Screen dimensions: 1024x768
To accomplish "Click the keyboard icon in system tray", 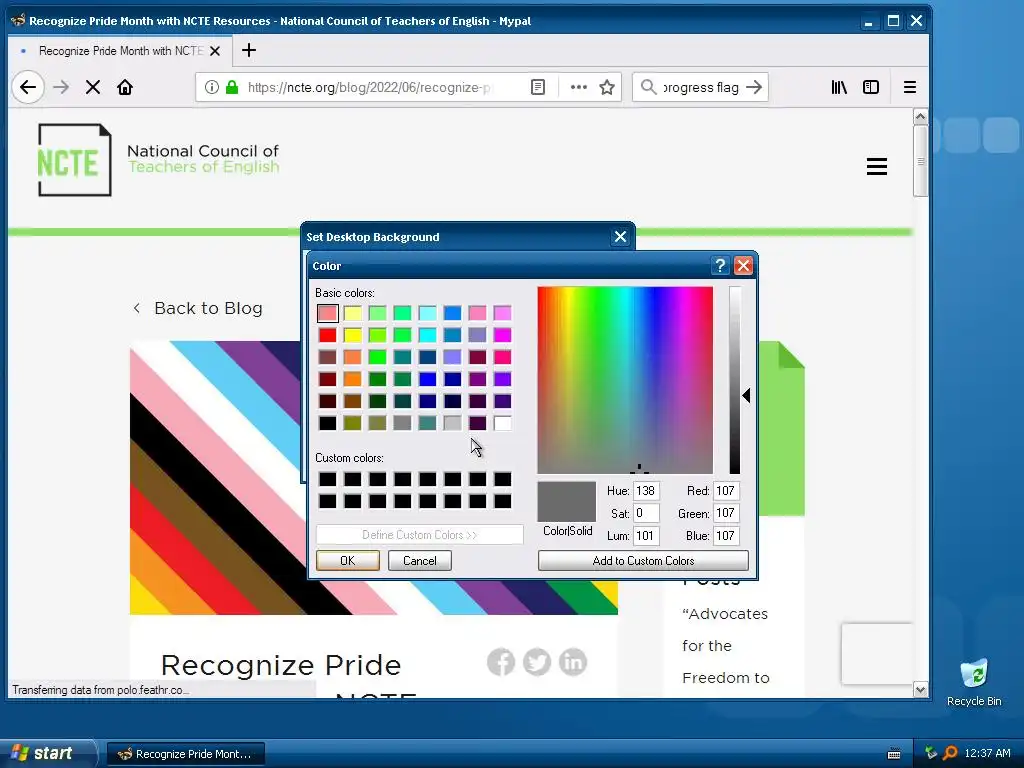I will tap(894, 754).
